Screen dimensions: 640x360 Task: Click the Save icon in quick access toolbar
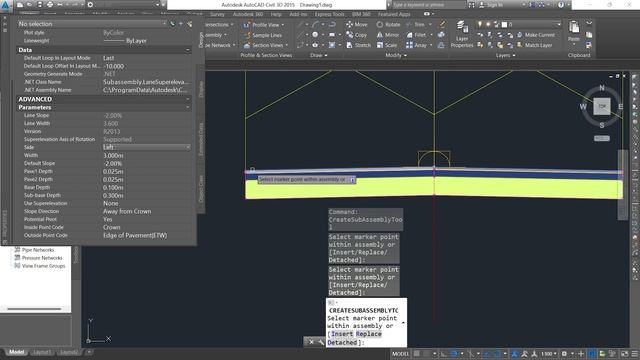click(40, 5)
